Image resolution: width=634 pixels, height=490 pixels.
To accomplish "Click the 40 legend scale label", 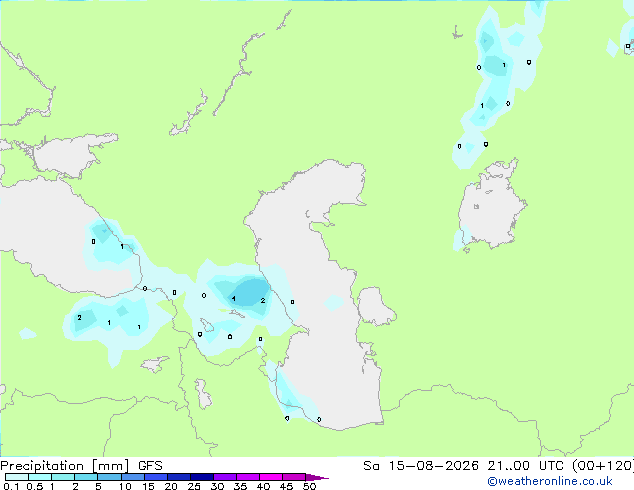I will click(x=263, y=486).
